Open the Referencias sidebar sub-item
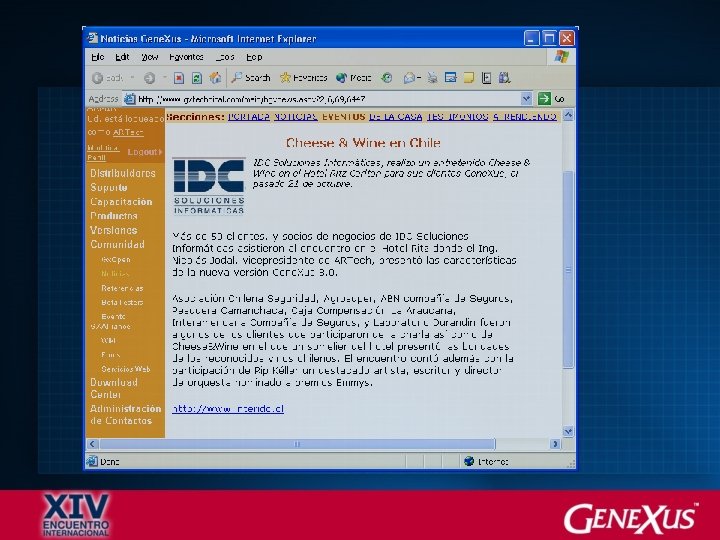Viewport: 720px width, 540px height. 122,288
